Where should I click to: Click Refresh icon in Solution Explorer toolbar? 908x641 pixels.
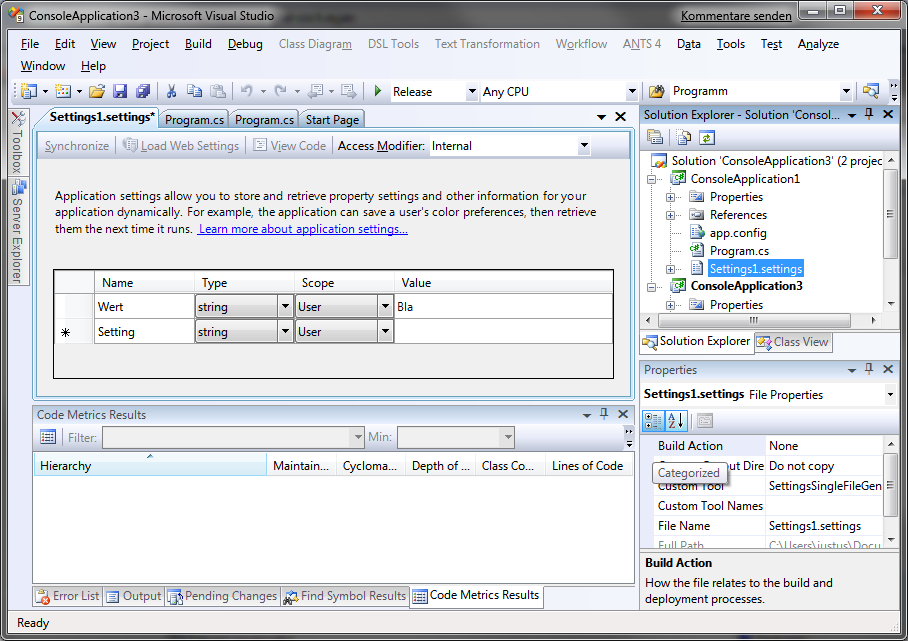click(707, 138)
